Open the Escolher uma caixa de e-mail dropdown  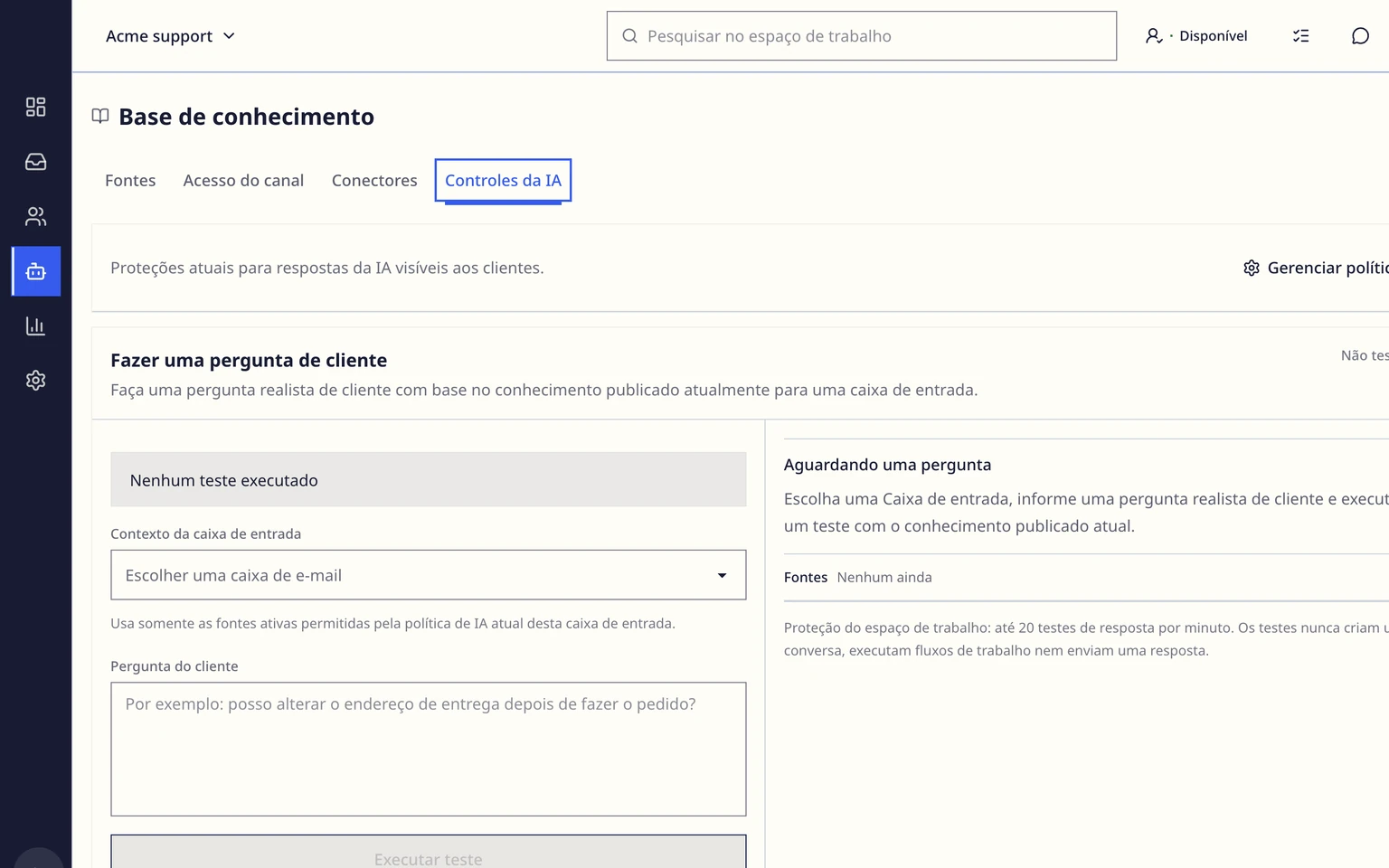coord(429,575)
